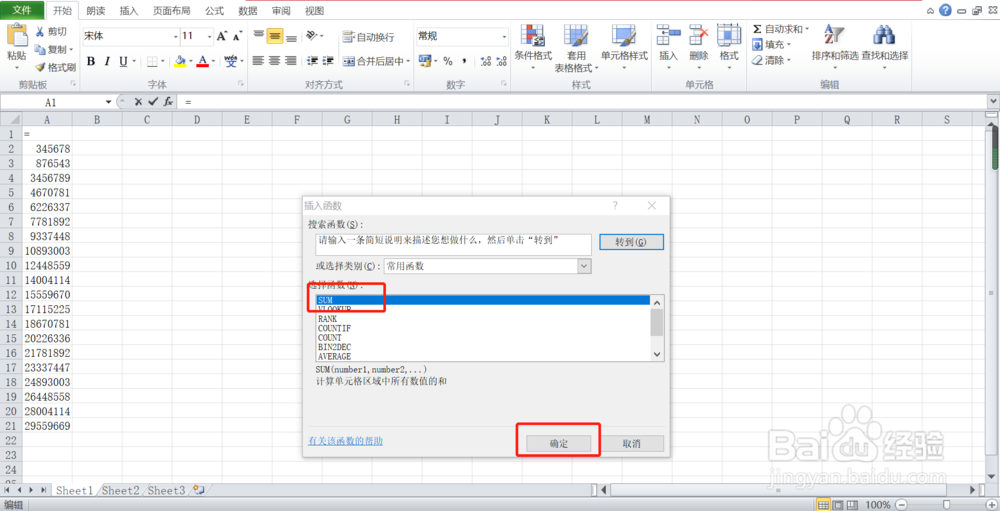Apply the red font color A
The height and width of the screenshot is (511, 1000).
pyautogui.click(x=203, y=61)
